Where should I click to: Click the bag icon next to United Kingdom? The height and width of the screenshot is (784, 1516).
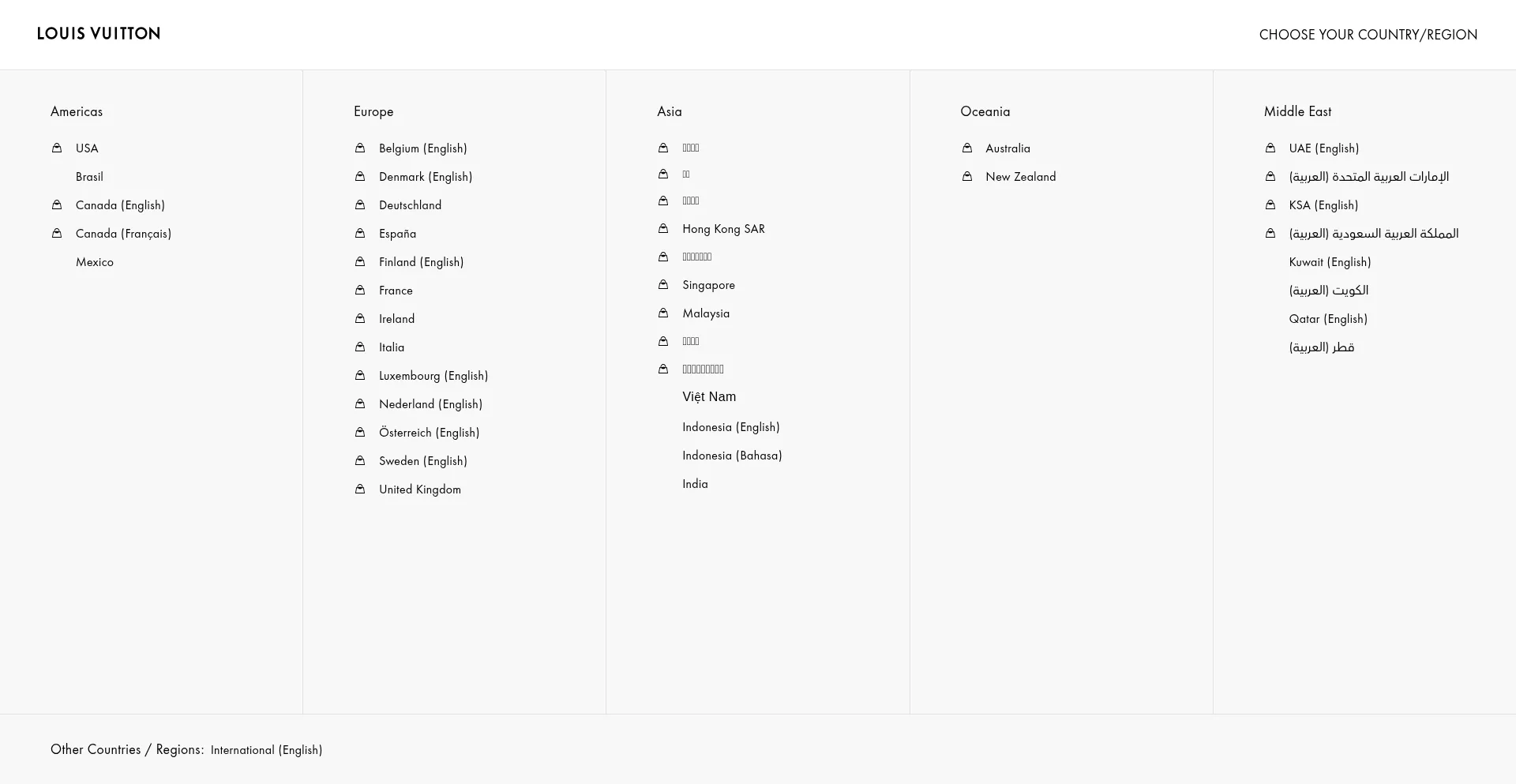pyautogui.click(x=360, y=489)
